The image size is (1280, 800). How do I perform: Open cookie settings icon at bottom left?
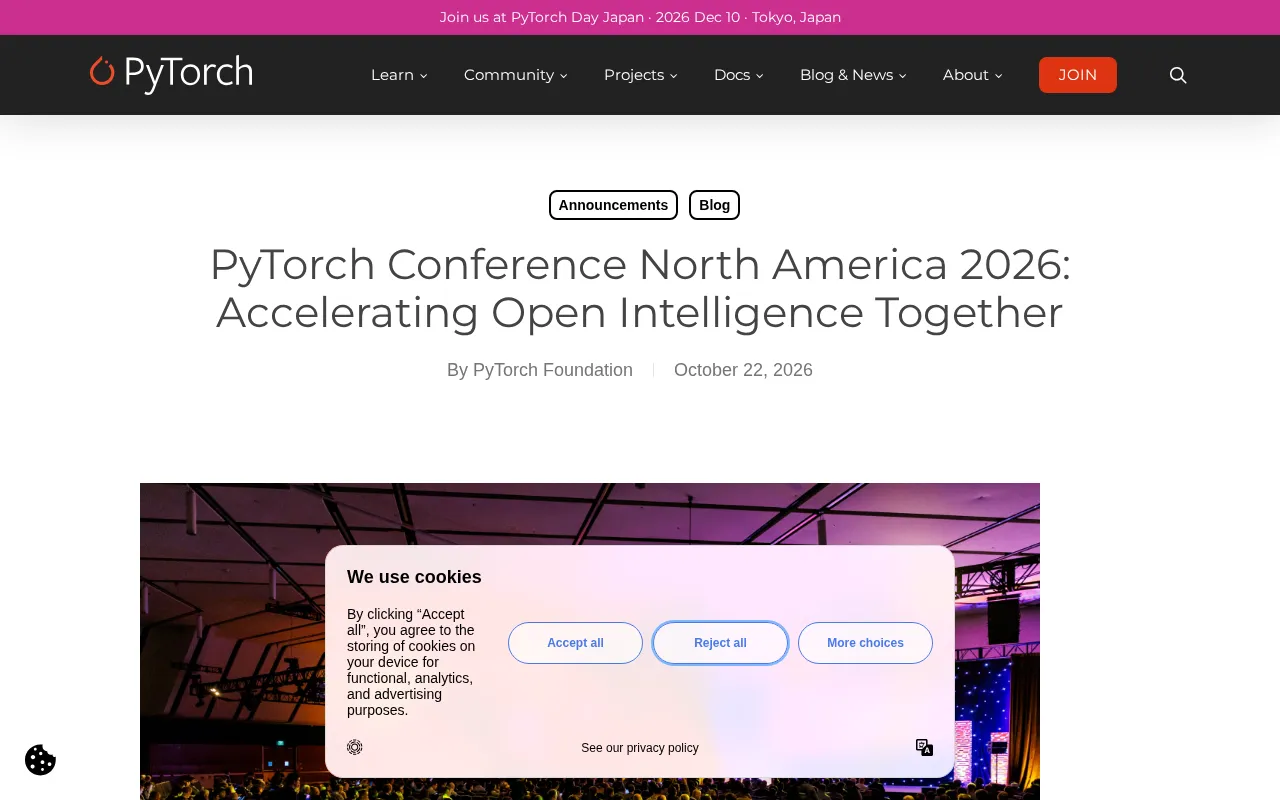[x=40, y=760]
